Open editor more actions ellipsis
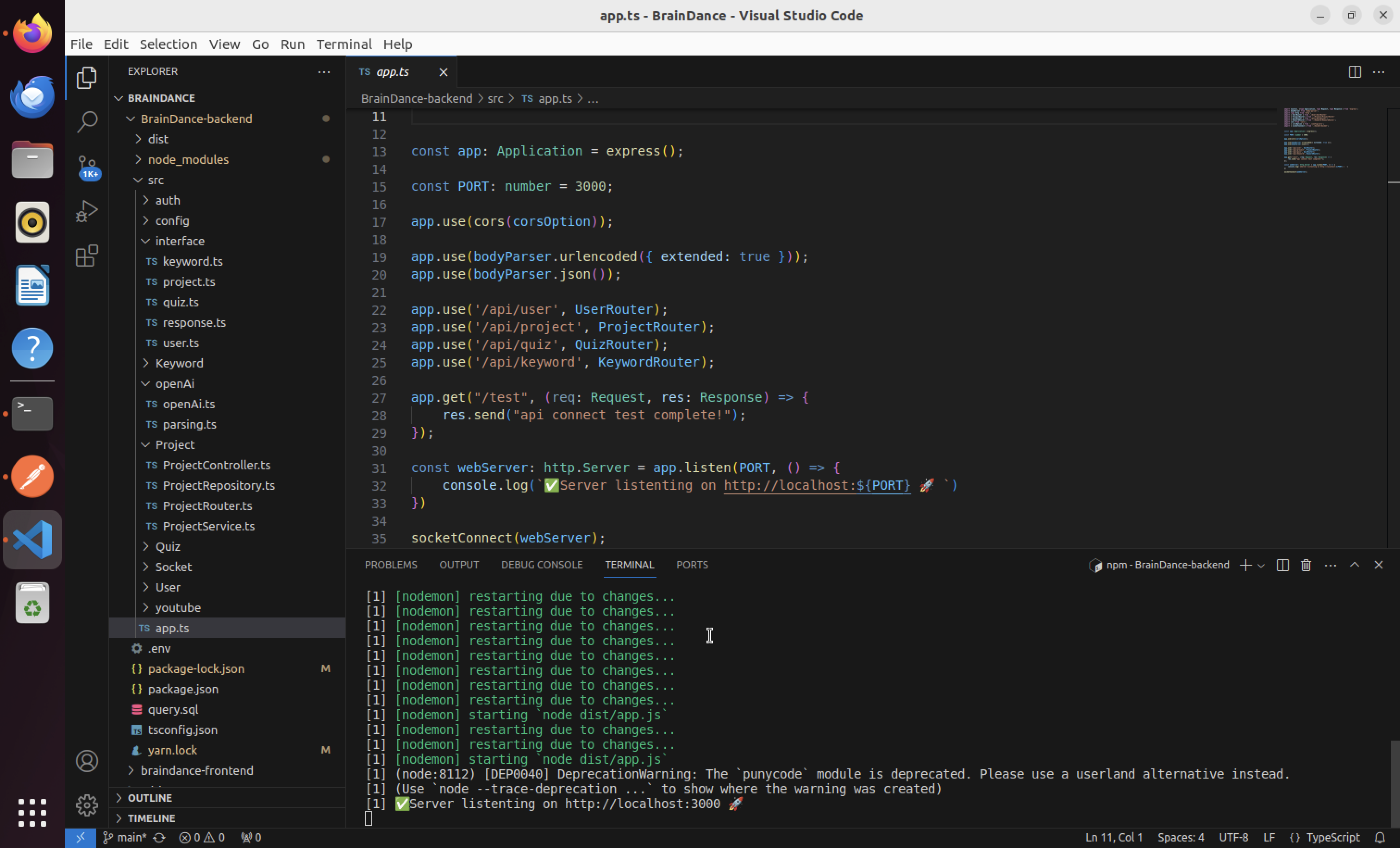The width and height of the screenshot is (1400, 848). click(1378, 72)
